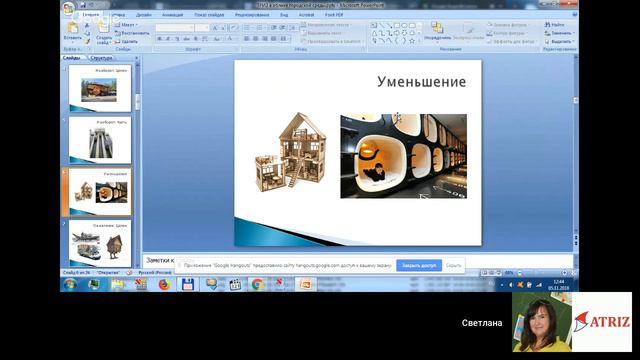The width and height of the screenshot is (640, 360).
Task: Switch to the Слайды pane tab
Action: (72, 58)
